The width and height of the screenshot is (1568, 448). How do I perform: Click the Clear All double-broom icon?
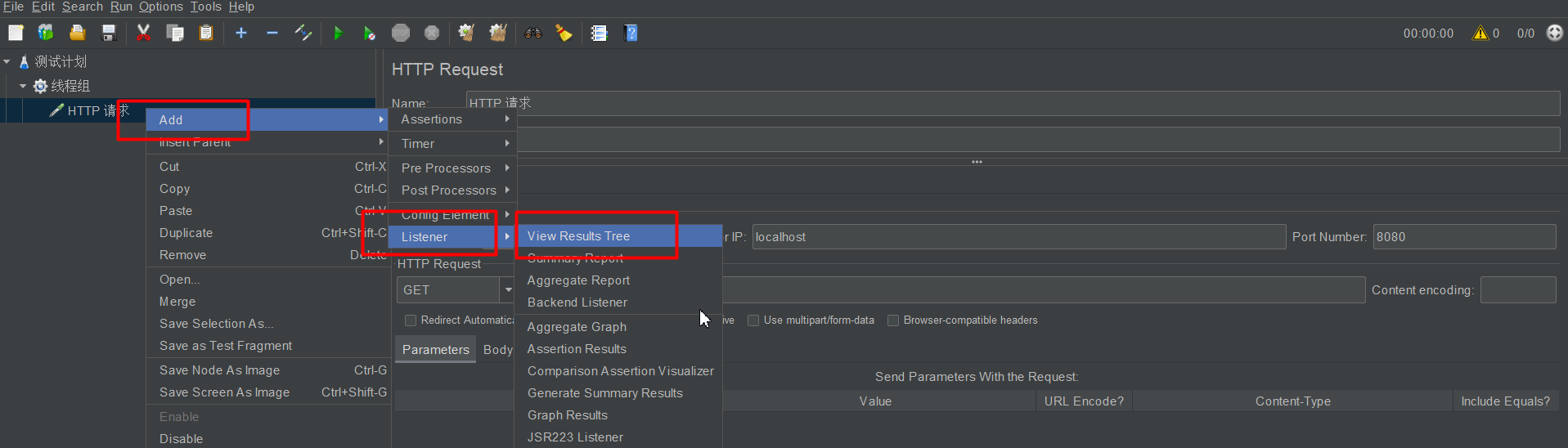click(497, 33)
